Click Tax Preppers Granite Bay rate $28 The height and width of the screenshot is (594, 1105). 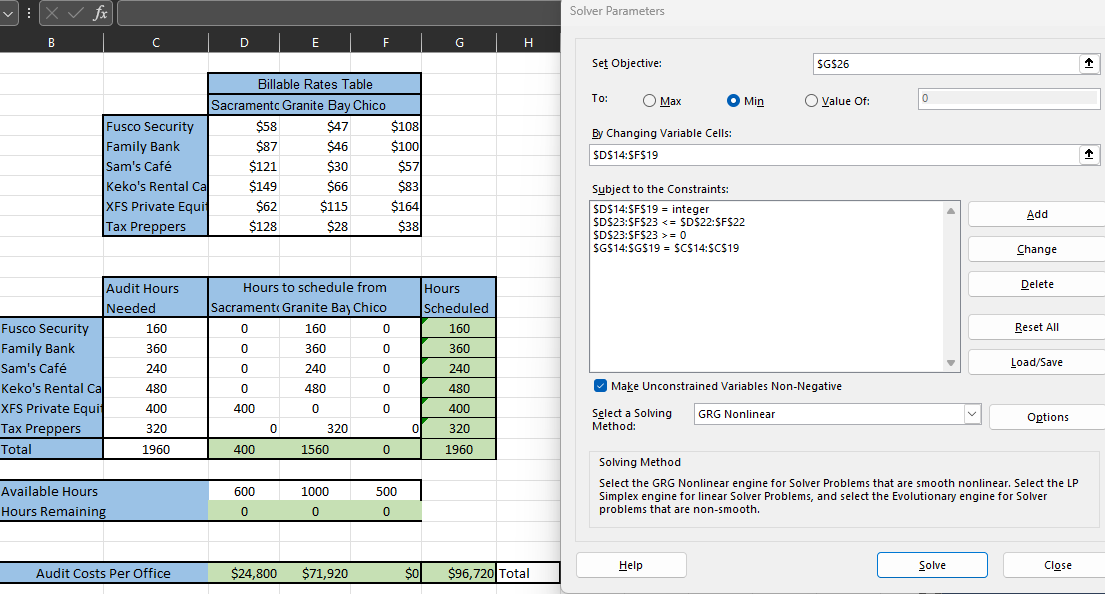pos(315,226)
